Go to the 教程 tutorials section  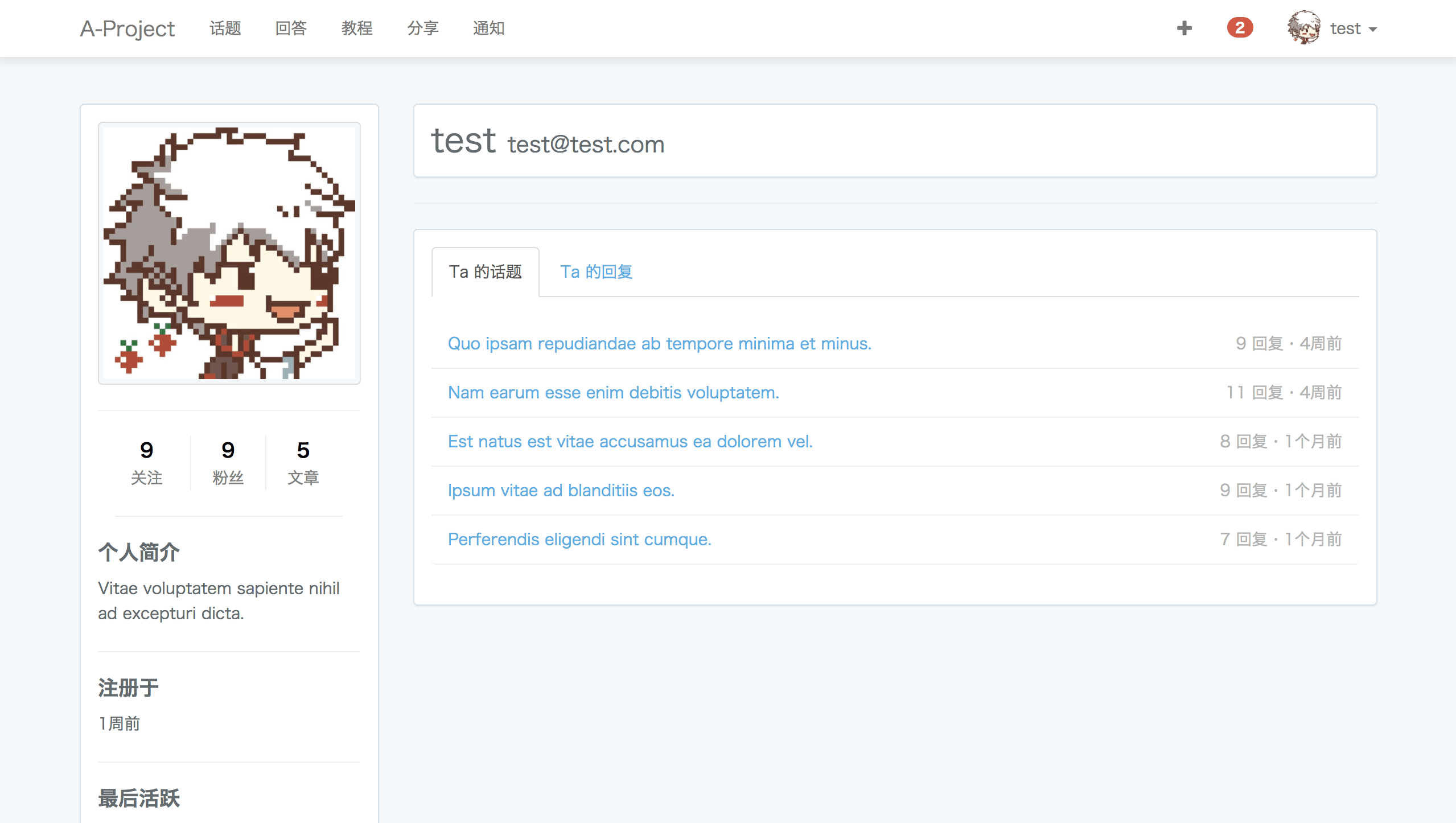358,28
